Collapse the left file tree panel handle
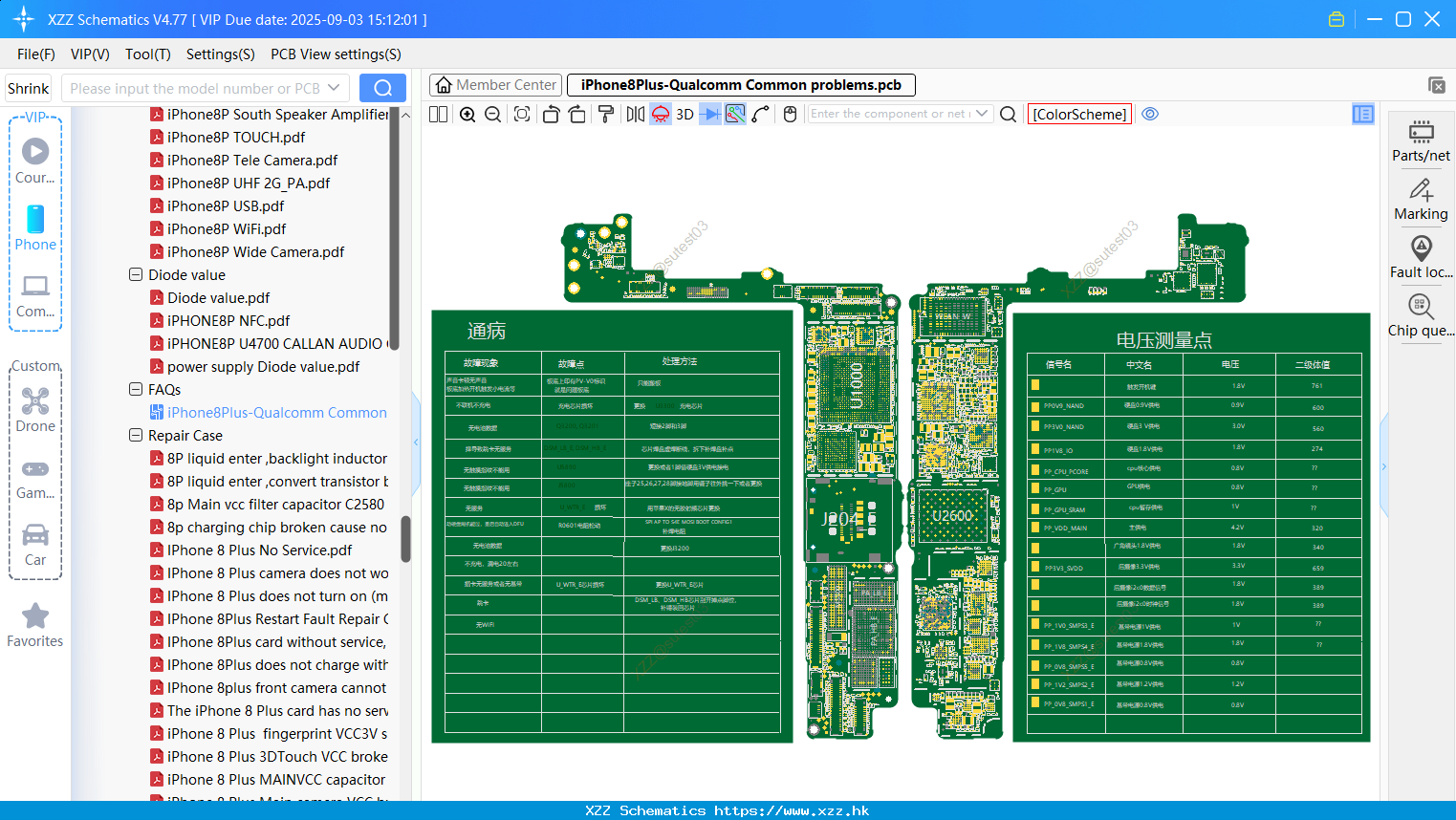The height and width of the screenshot is (820, 1456). [x=416, y=442]
